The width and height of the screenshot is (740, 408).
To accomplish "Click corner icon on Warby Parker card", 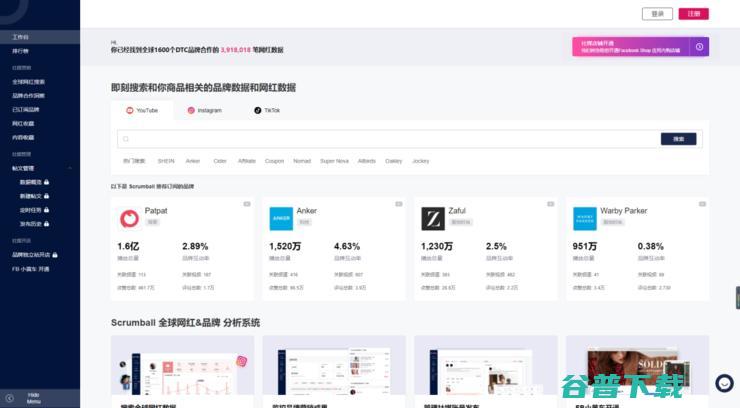I will [702, 204].
